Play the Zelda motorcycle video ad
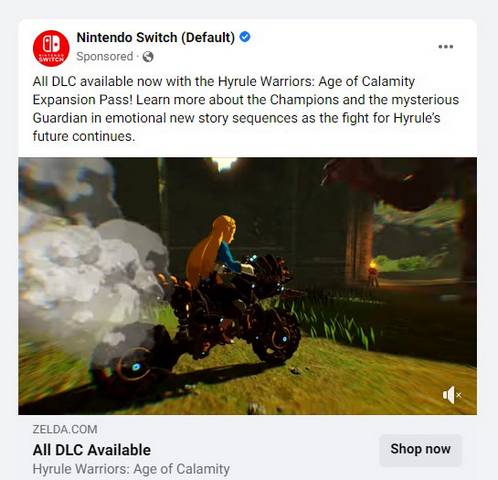 [x=247, y=286]
